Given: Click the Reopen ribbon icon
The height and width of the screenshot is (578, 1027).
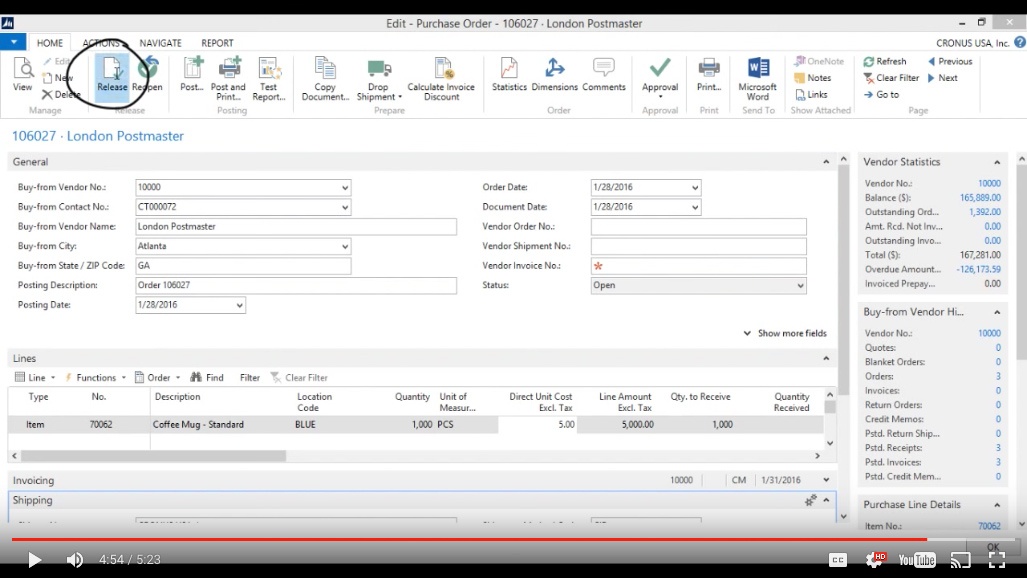Looking at the screenshot, I should tap(147, 74).
